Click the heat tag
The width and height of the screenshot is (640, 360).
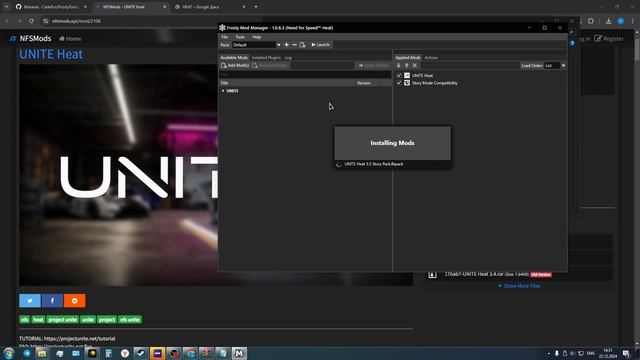click(38, 320)
